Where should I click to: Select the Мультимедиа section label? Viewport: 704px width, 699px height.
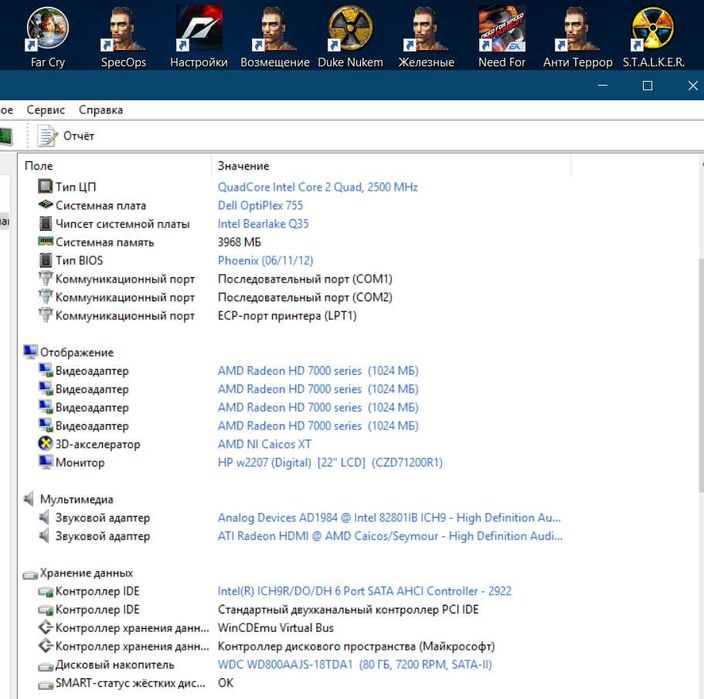pyautogui.click(x=77, y=499)
